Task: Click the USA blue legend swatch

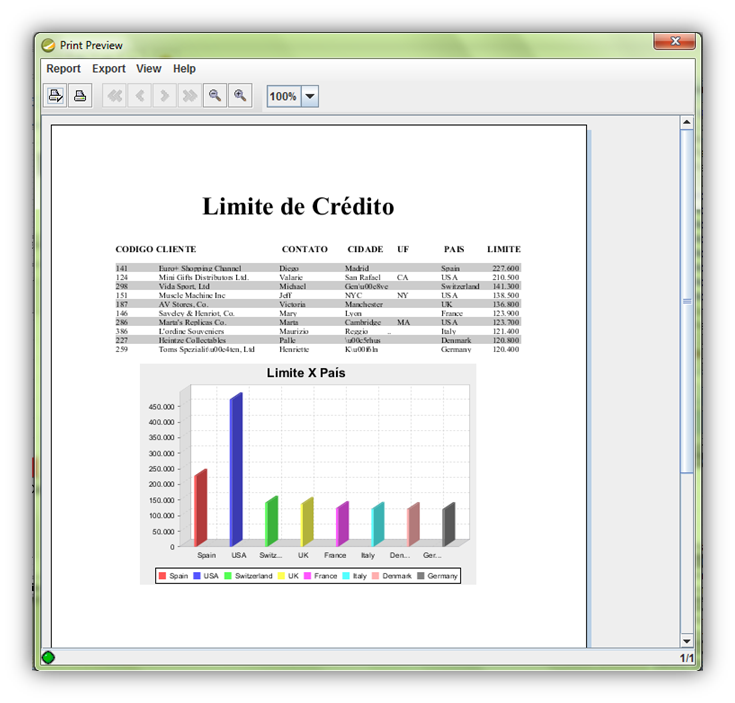Action: (197, 576)
